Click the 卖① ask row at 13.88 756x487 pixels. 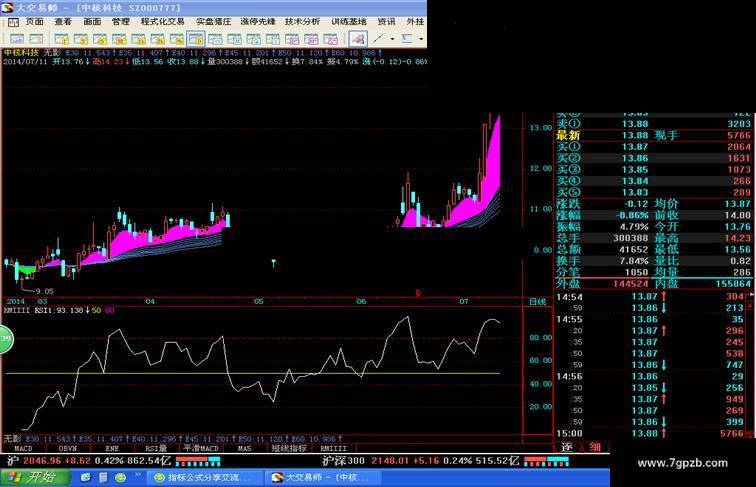coord(653,124)
